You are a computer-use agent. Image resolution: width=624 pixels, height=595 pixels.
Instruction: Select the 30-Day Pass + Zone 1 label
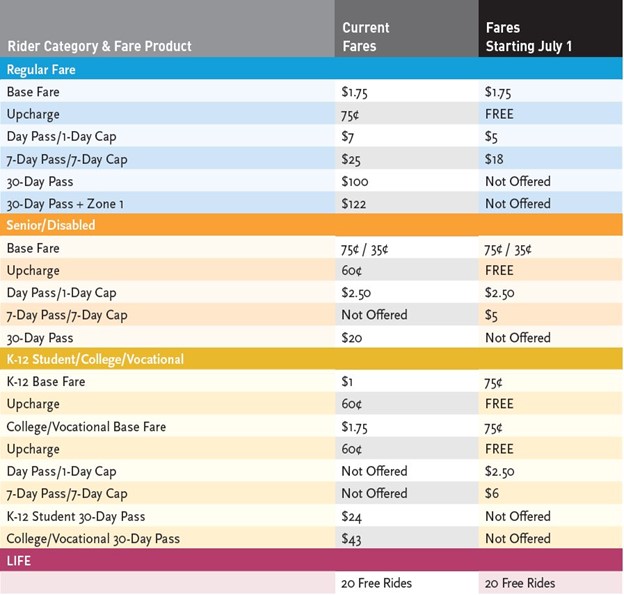click(65, 204)
